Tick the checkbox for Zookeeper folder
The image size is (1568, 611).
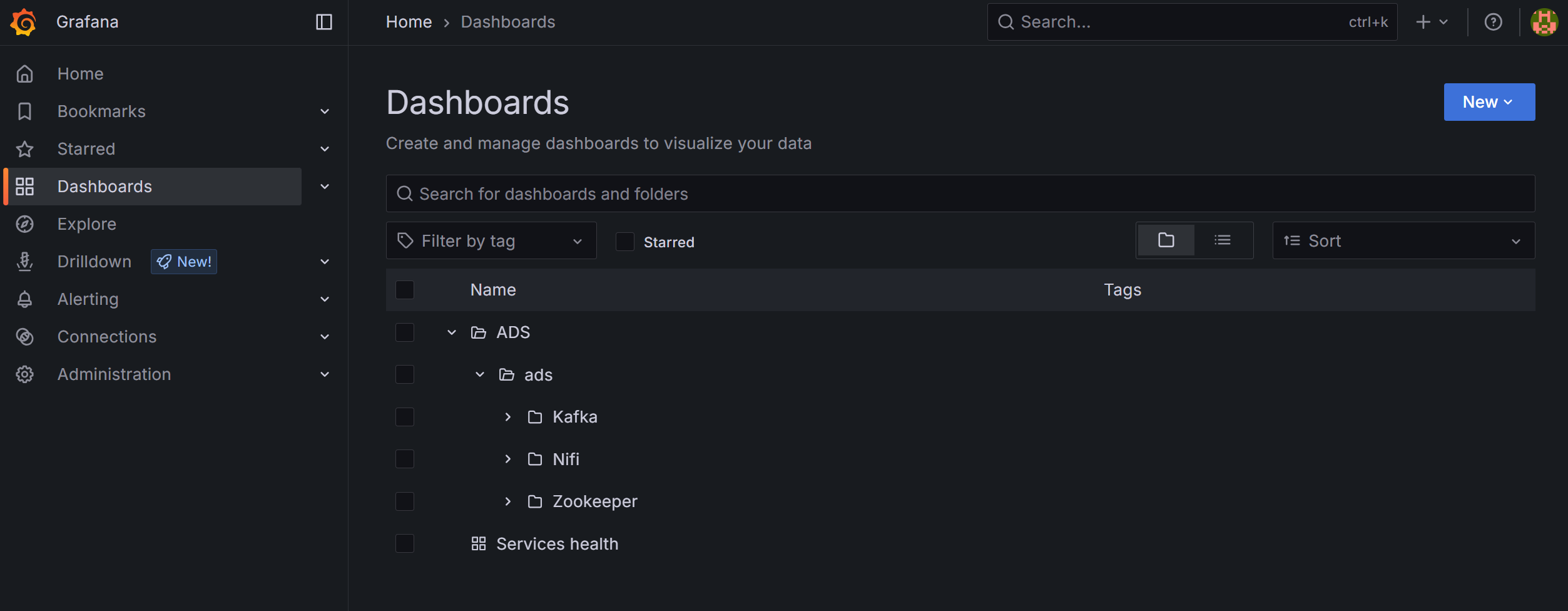point(405,501)
